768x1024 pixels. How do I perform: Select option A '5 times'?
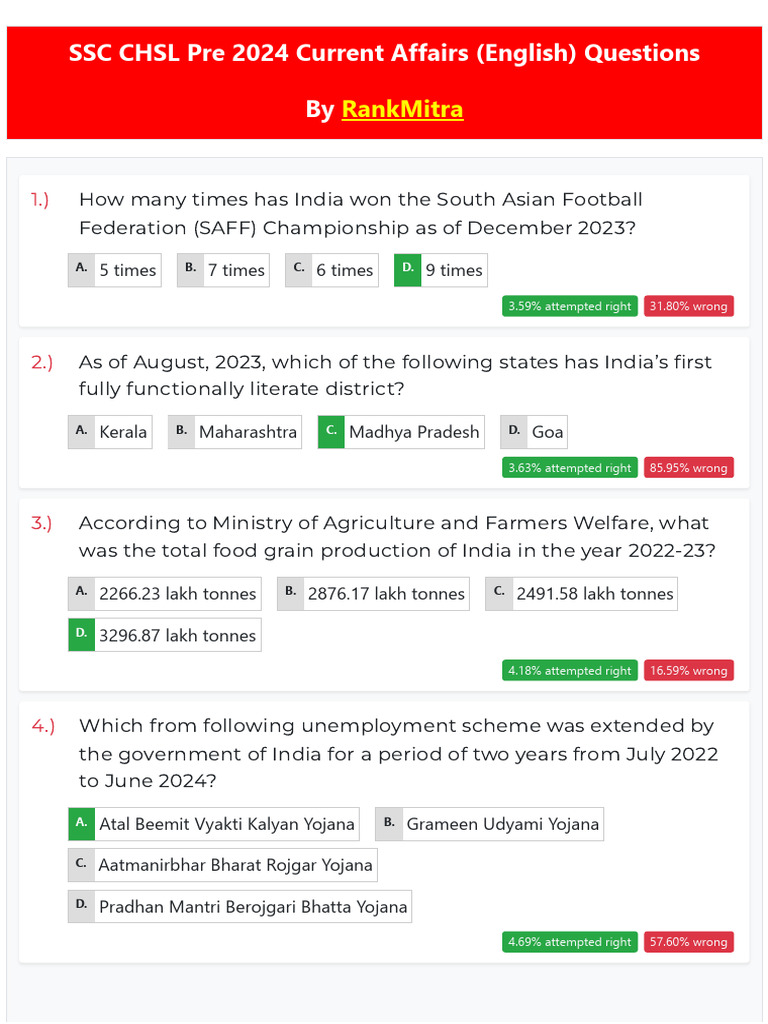[115, 270]
